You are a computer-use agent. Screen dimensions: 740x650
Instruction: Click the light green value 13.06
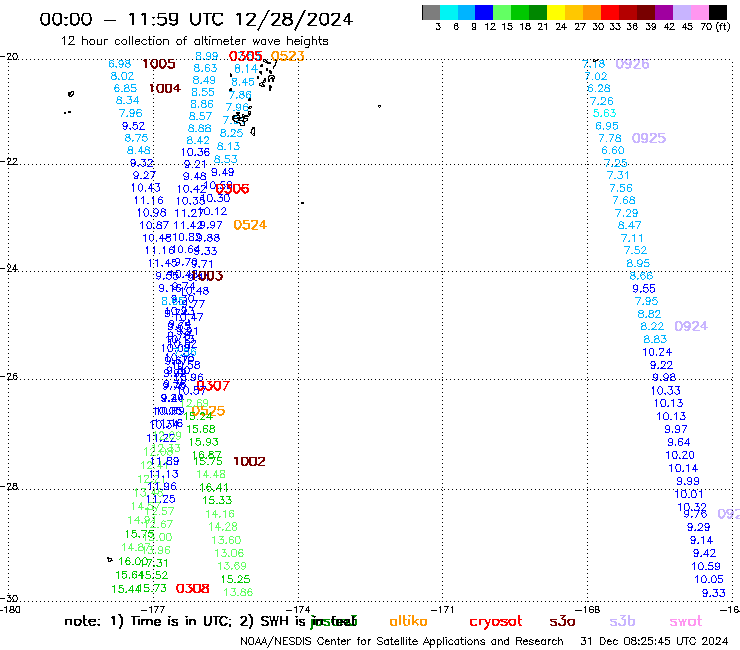pos(229,553)
